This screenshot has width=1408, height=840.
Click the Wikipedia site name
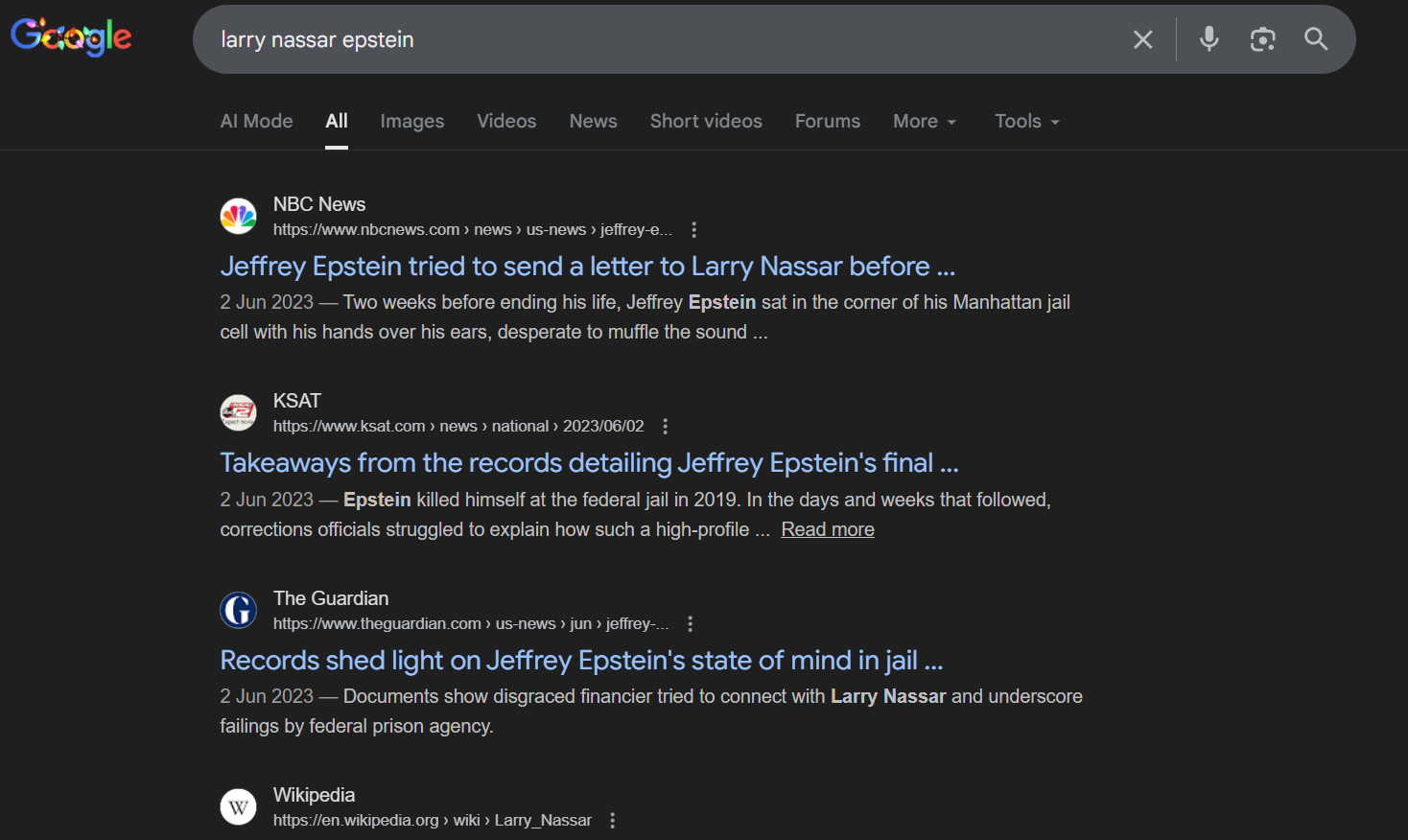pos(314,795)
